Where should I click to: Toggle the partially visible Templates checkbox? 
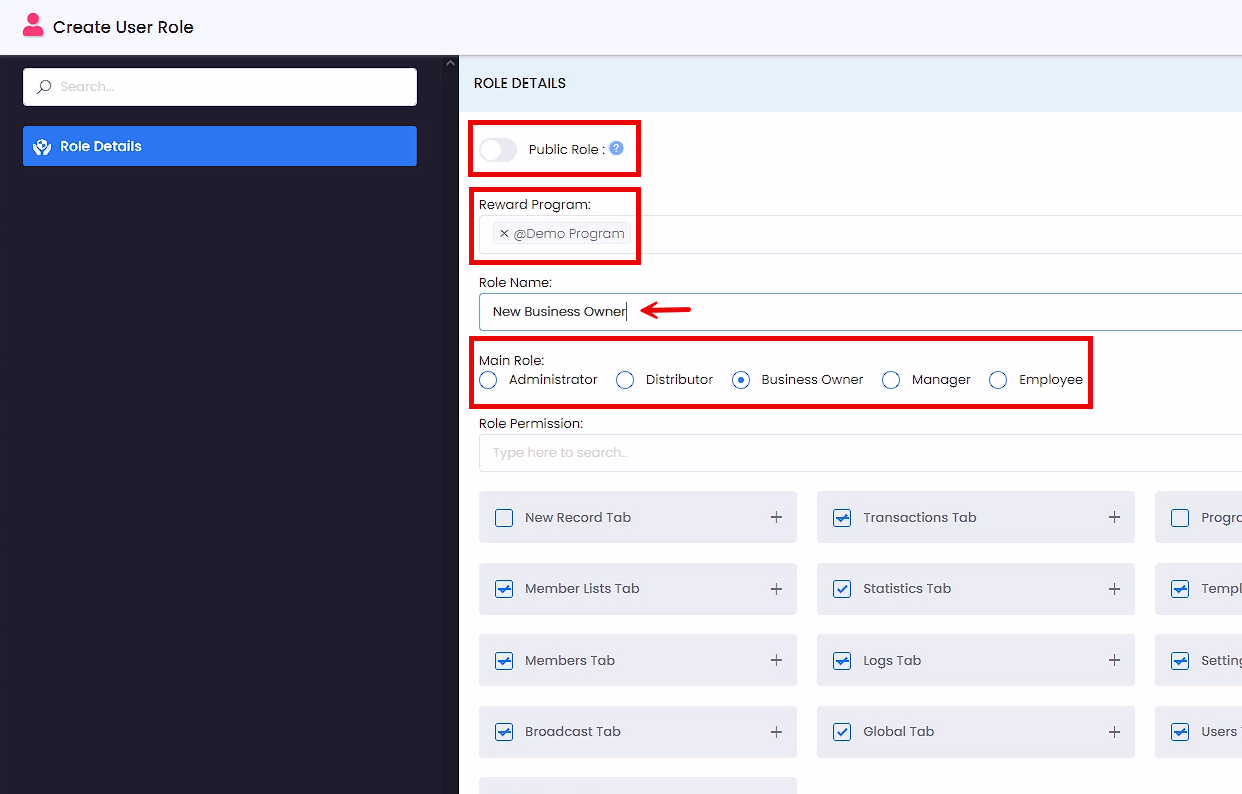[1180, 589]
